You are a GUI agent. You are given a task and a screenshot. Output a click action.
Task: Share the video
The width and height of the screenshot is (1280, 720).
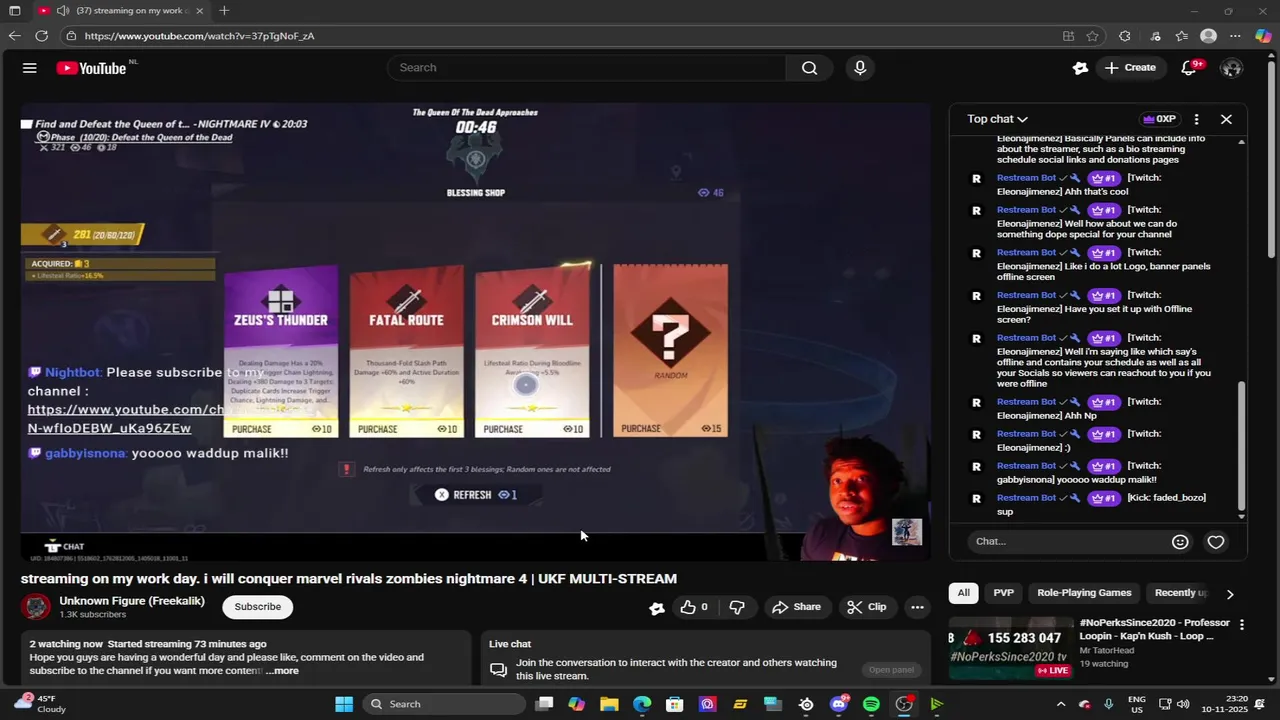tap(796, 607)
